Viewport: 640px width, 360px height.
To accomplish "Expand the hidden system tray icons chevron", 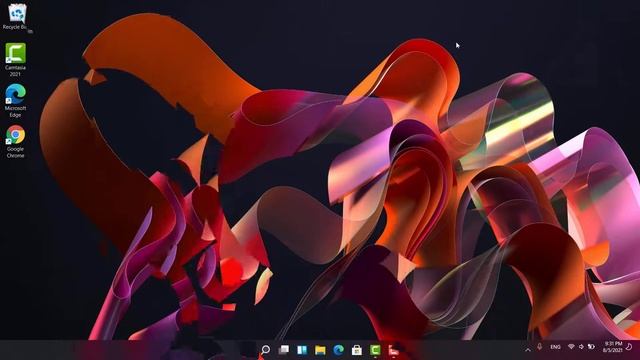I will point(528,349).
